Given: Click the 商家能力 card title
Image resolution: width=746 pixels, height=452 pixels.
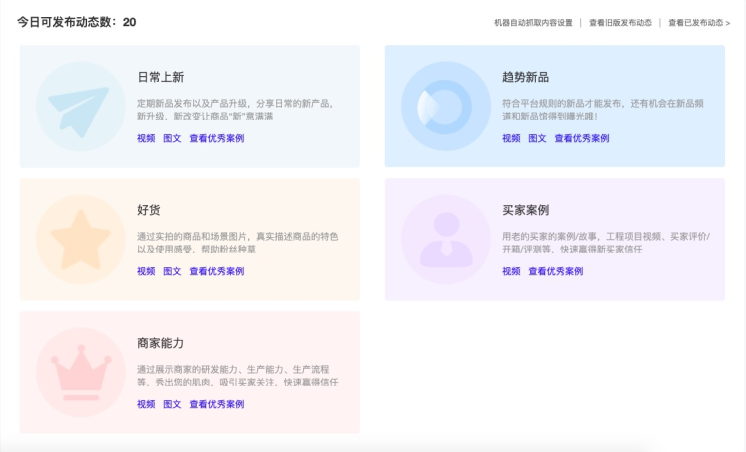Looking at the screenshot, I should (160, 343).
